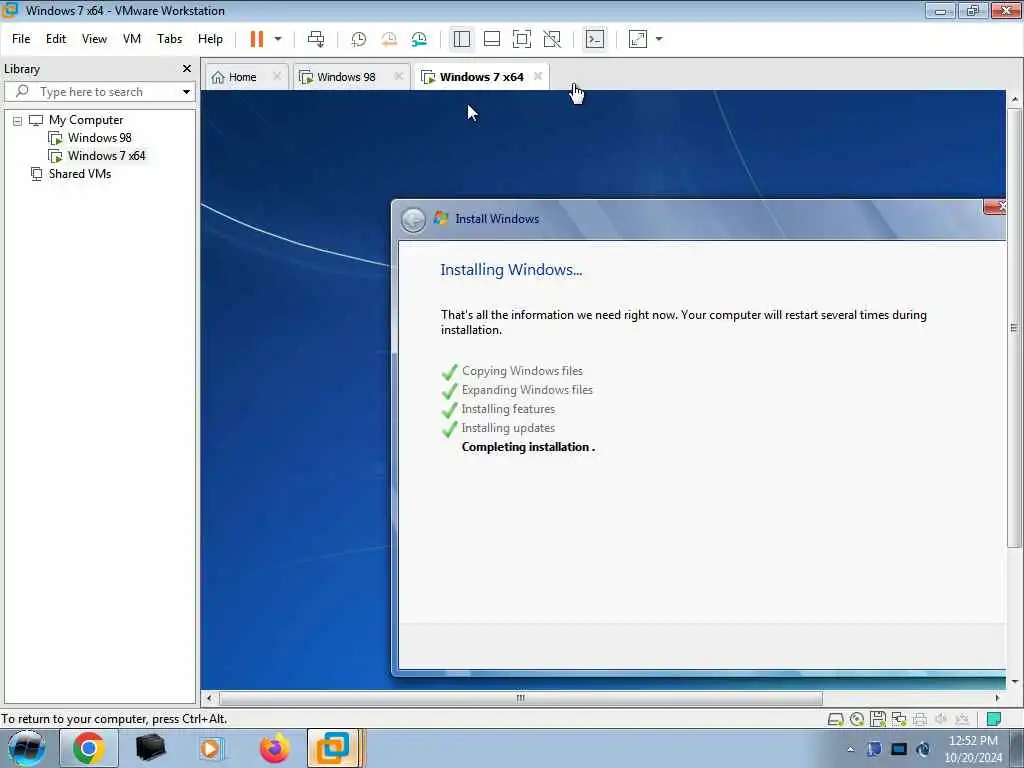Click the network adapter status icon
This screenshot has width=1024, height=768.
click(x=899, y=720)
